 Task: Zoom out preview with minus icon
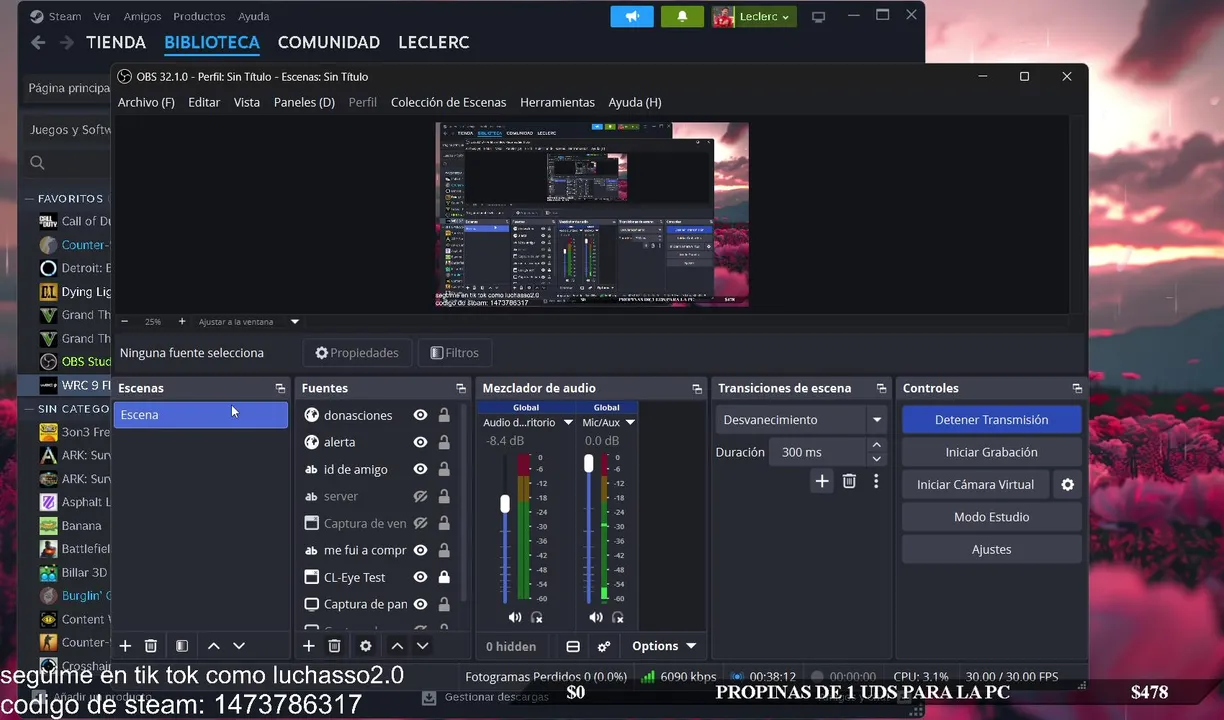125,322
